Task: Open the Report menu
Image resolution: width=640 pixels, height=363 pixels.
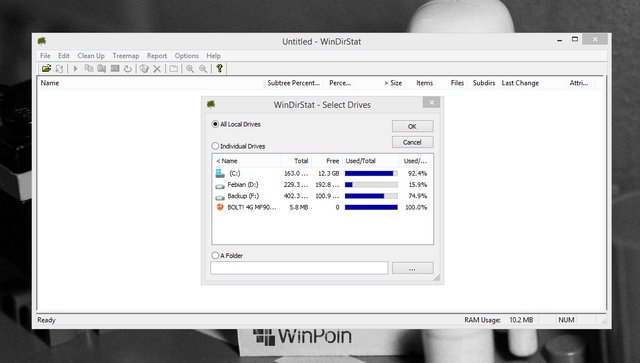Action: (x=157, y=56)
